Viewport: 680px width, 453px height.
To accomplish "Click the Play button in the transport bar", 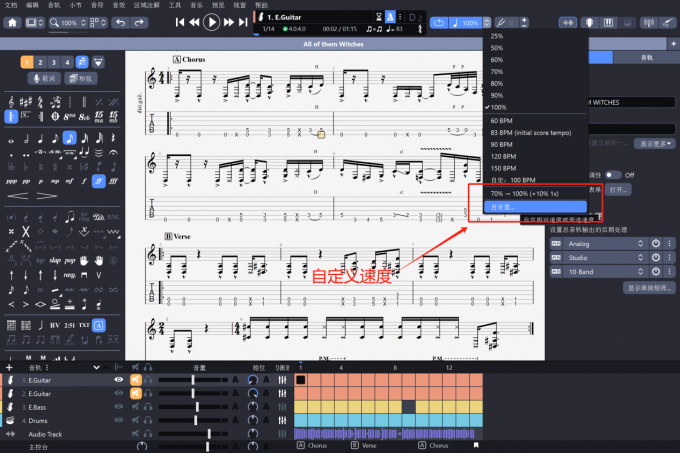I will 212,22.
